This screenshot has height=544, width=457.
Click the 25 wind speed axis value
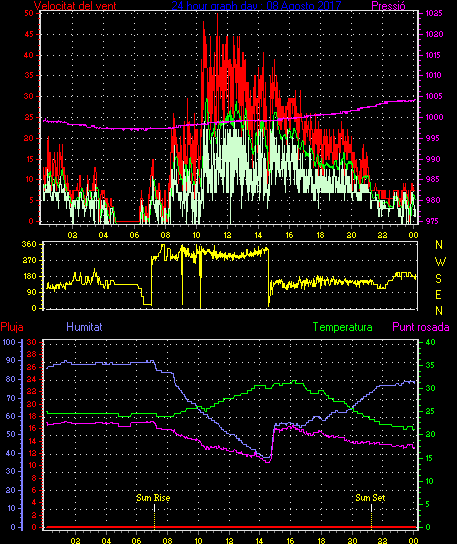click(x=29, y=117)
